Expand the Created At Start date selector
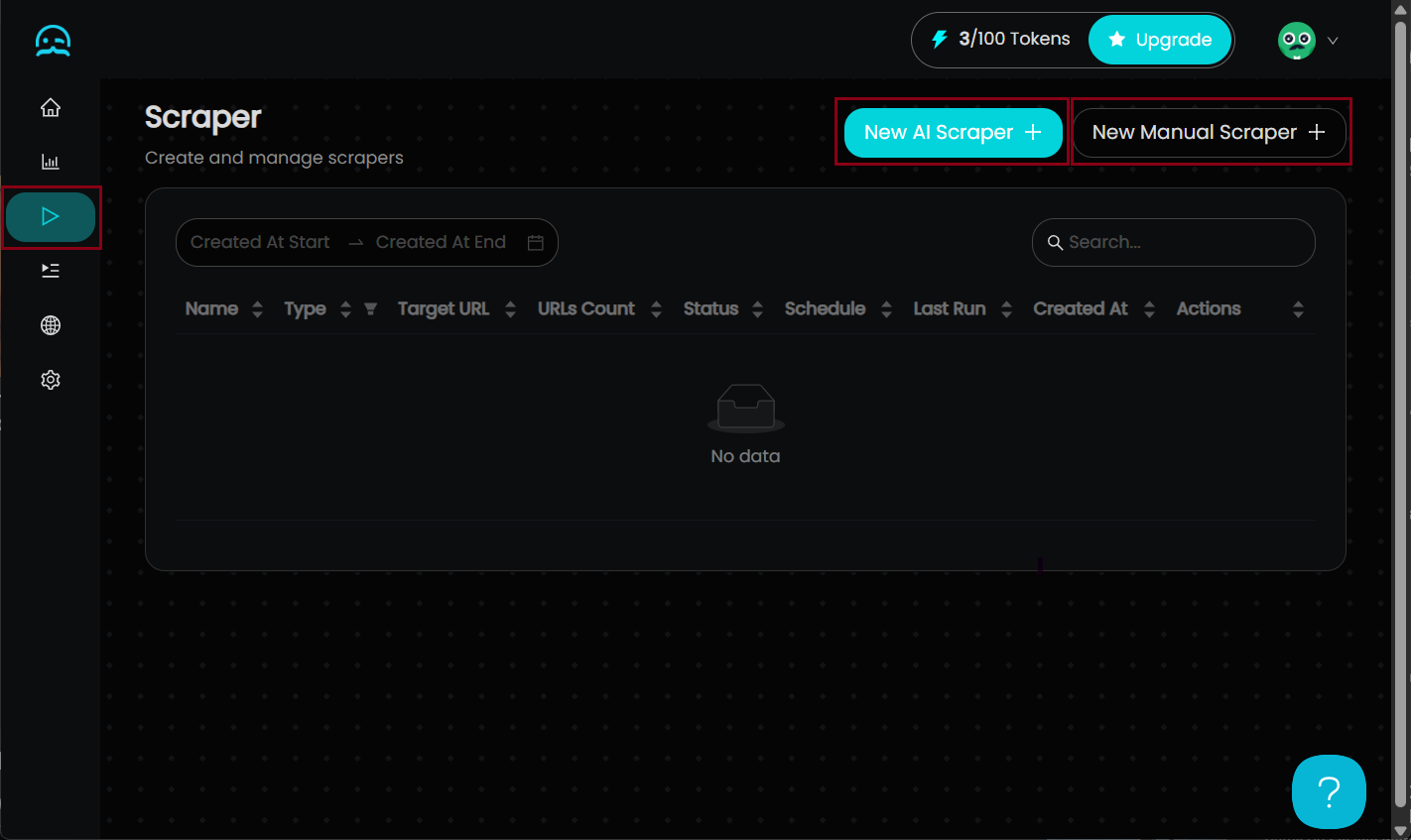The image size is (1411, 840). click(259, 242)
